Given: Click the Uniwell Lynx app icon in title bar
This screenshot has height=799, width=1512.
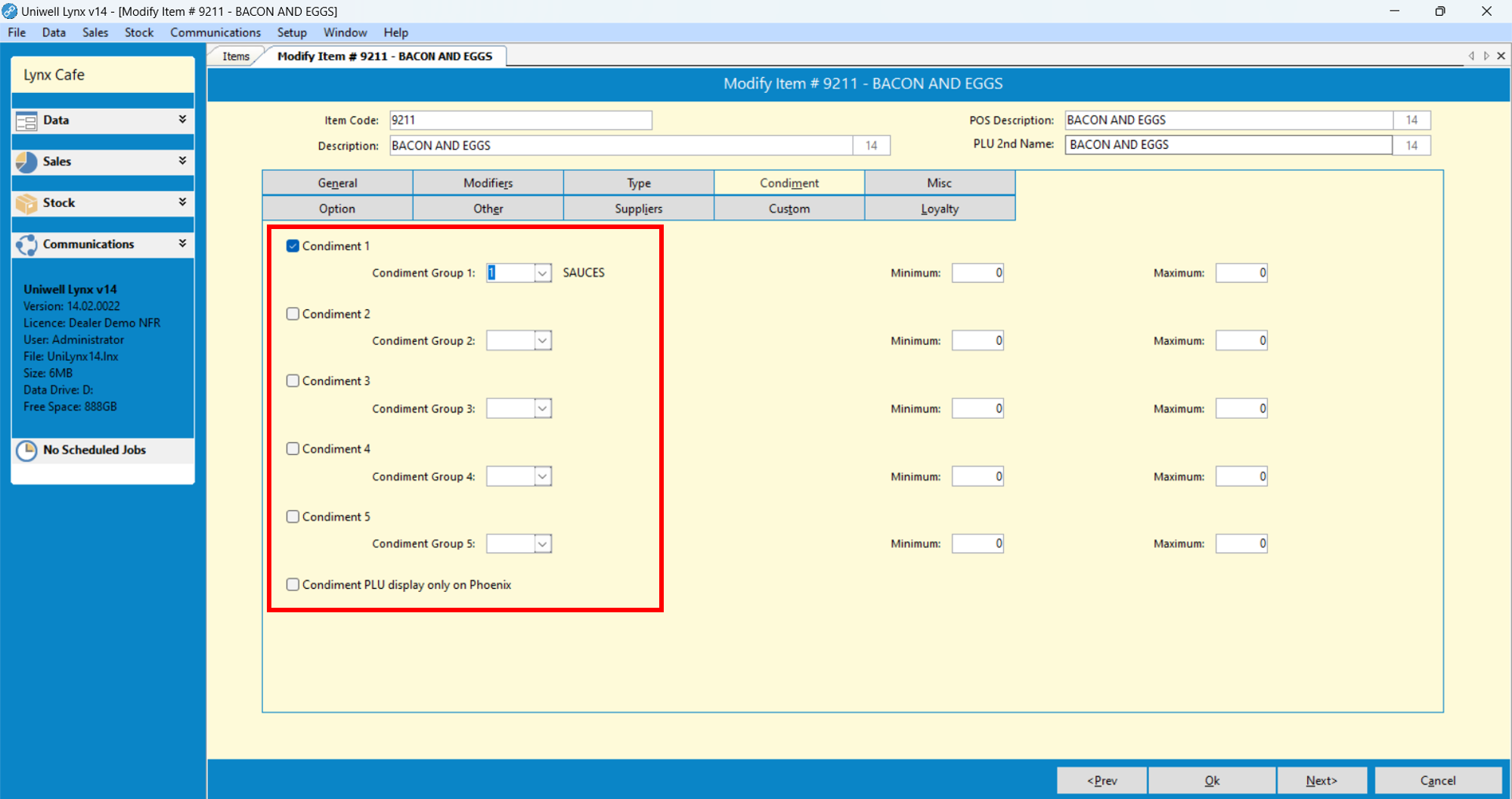Looking at the screenshot, I should tap(10, 11).
